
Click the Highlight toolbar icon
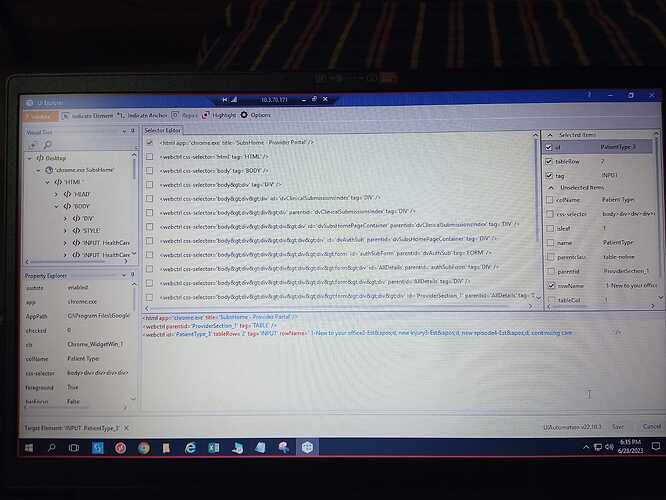pyautogui.click(x=206, y=115)
